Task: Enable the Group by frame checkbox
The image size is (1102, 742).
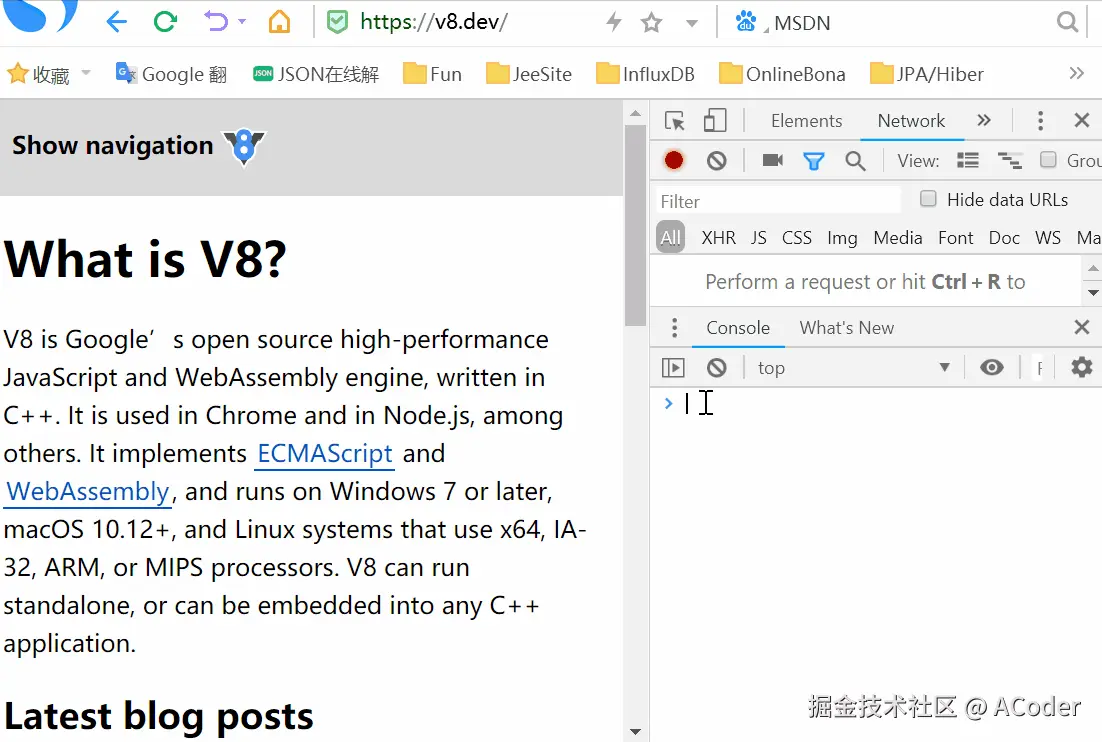Action: coord(1048,160)
